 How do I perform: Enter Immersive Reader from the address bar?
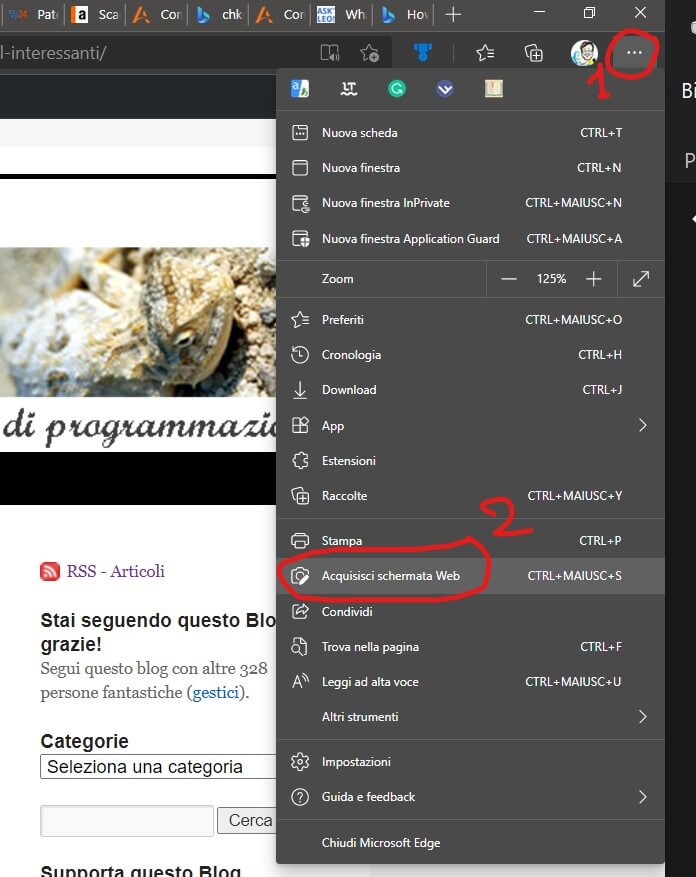(x=329, y=53)
